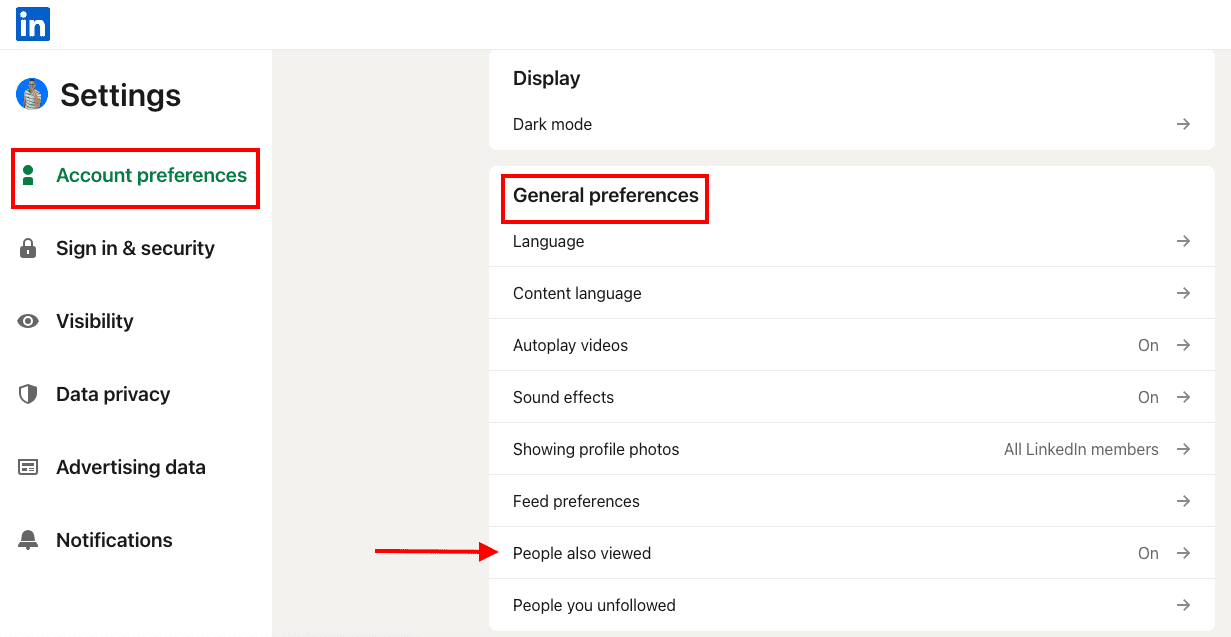
Task: Click the Notifications bell icon
Action: pyautogui.click(x=28, y=540)
